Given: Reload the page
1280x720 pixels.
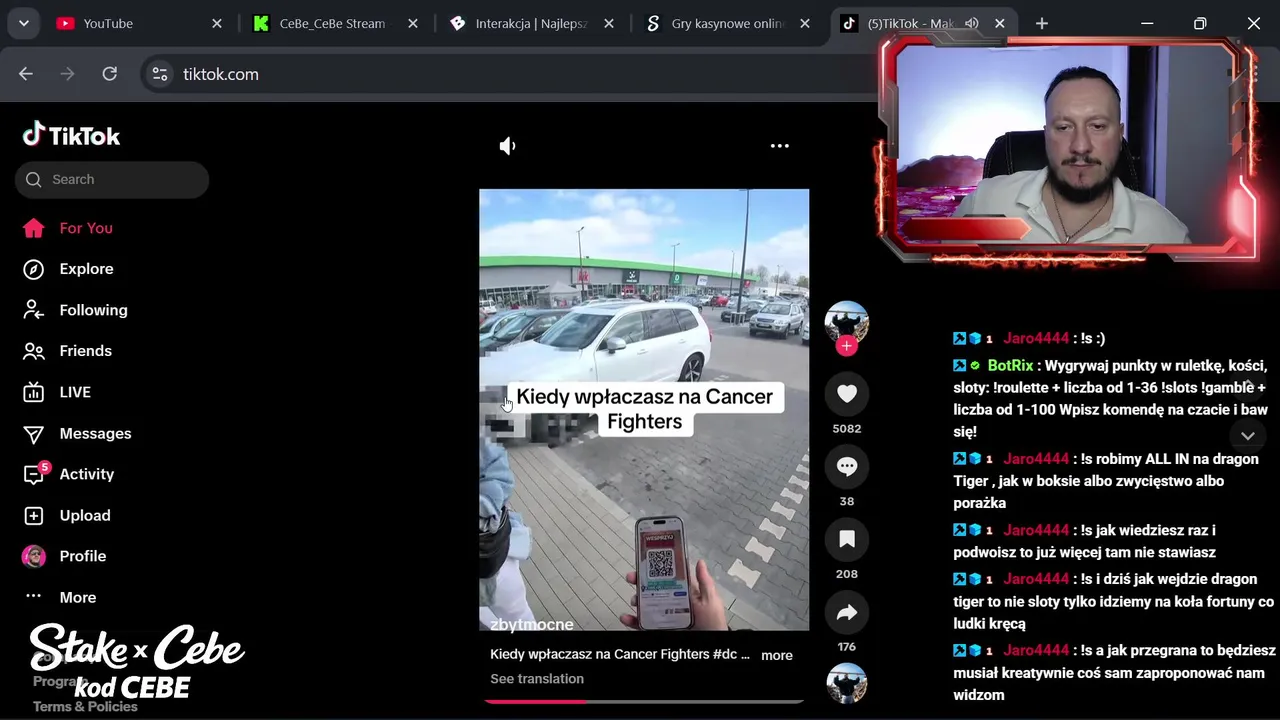Looking at the screenshot, I should pyautogui.click(x=110, y=73).
